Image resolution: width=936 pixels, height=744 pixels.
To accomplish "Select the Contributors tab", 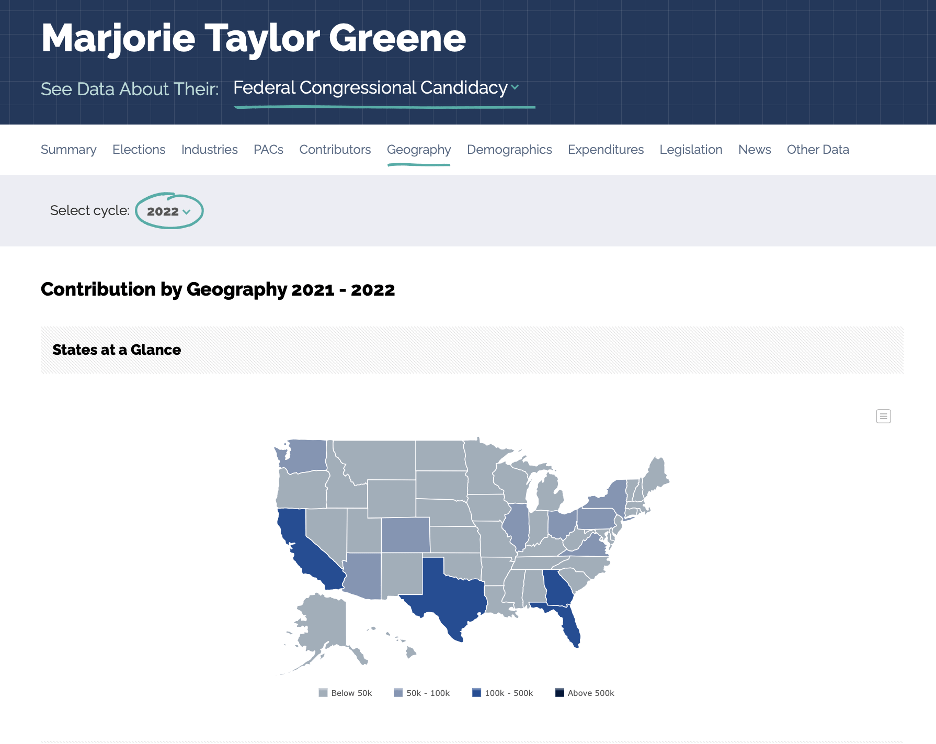I will pos(335,150).
